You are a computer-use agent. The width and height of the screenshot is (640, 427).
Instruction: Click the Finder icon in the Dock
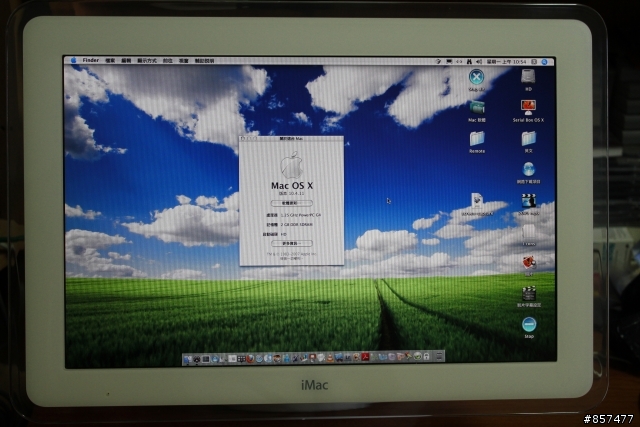point(187,359)
